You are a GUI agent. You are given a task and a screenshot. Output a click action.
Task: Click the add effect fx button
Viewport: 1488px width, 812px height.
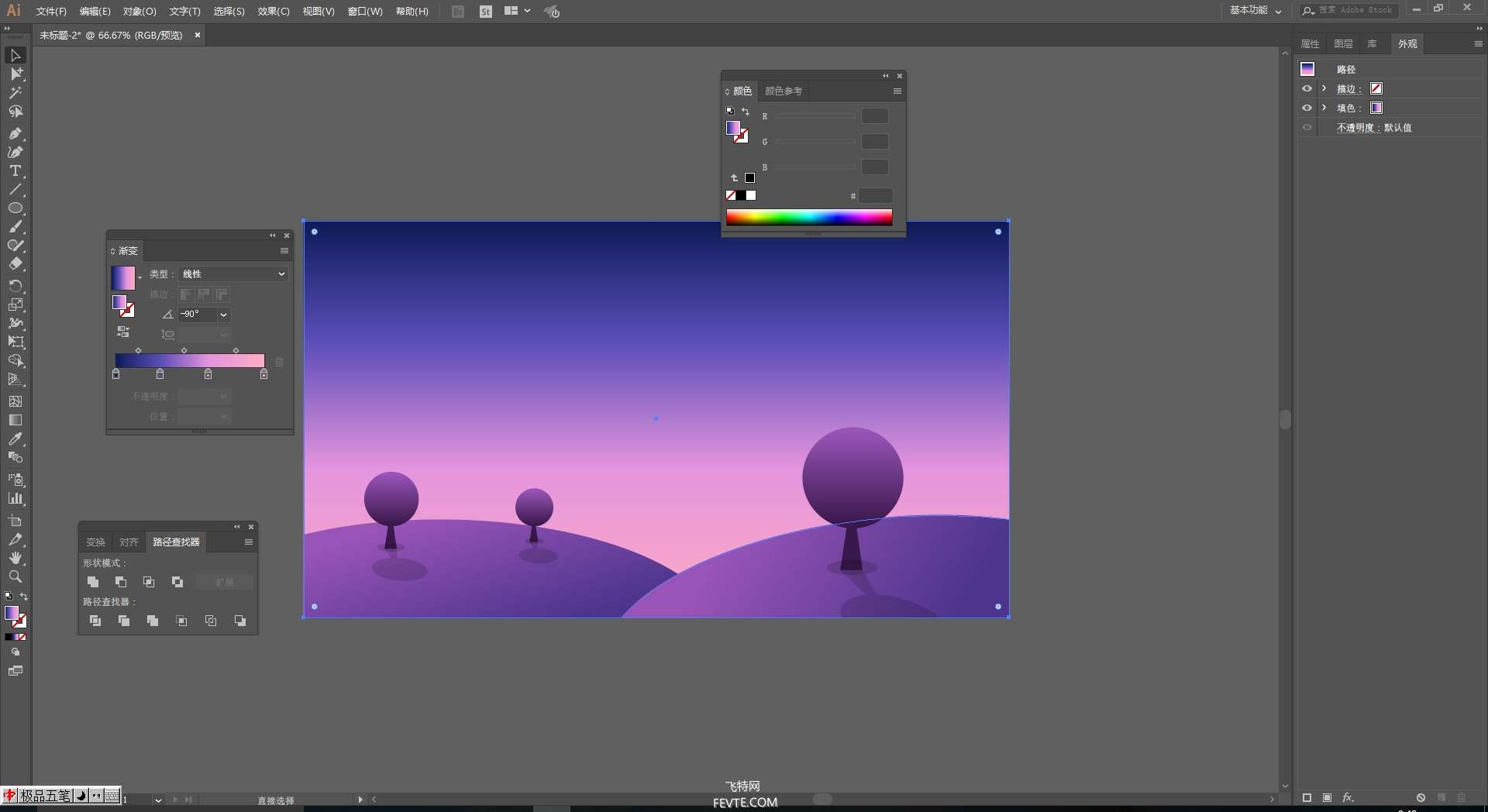pos(1348,797)
